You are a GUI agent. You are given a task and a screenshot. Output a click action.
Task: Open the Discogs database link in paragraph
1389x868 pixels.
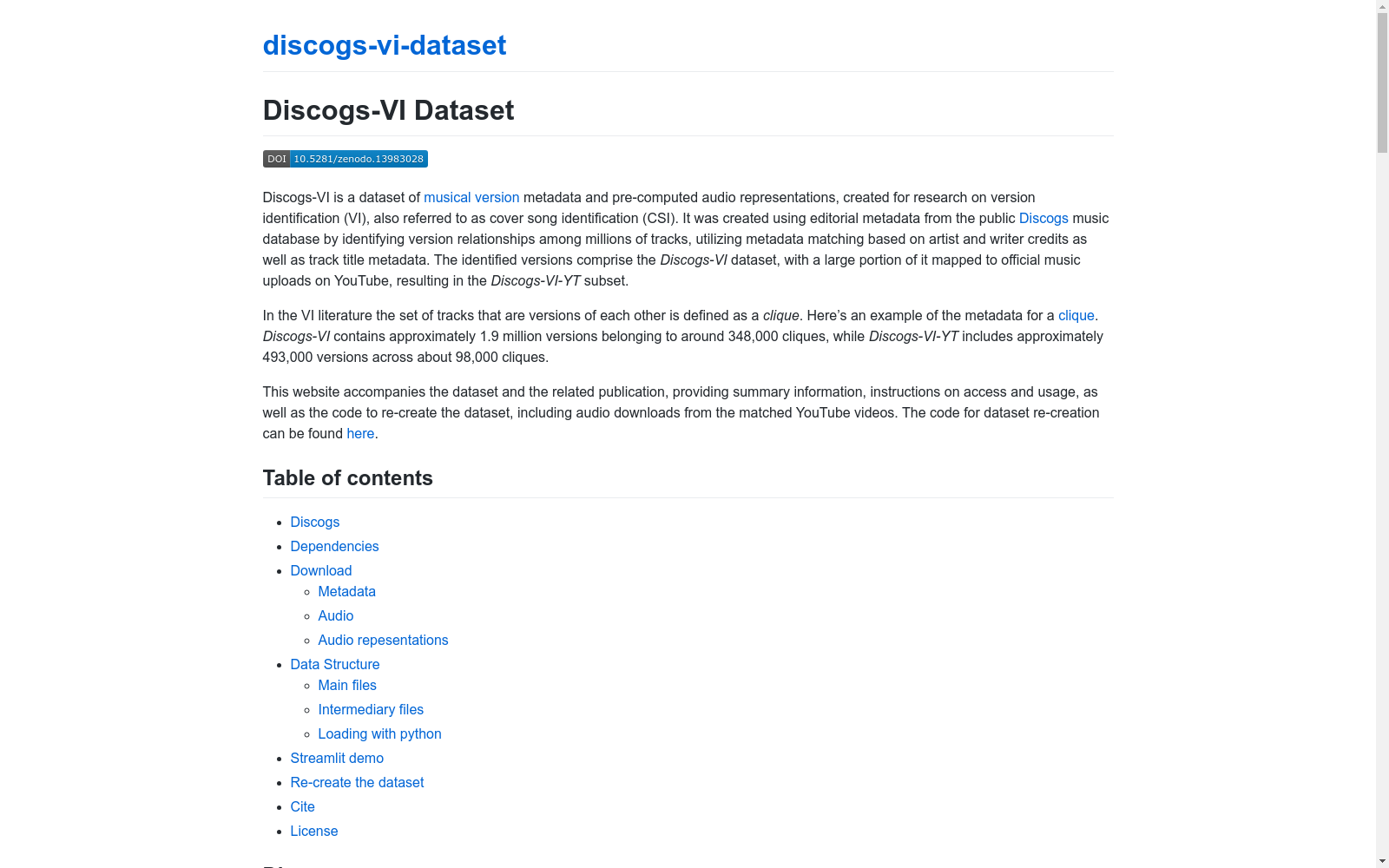(x=1043, y=218)
